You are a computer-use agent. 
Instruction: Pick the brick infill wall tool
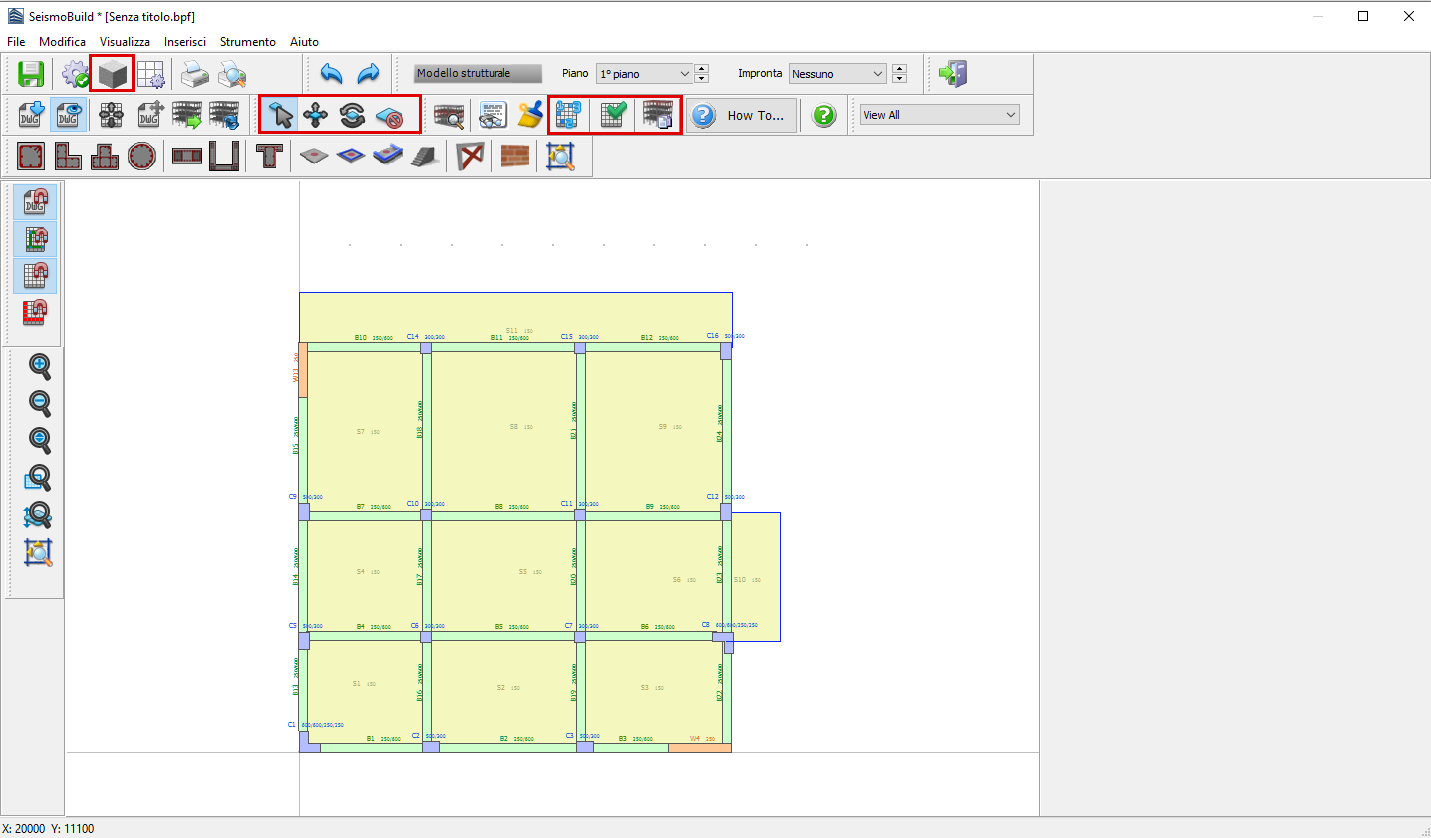point(514,157)
